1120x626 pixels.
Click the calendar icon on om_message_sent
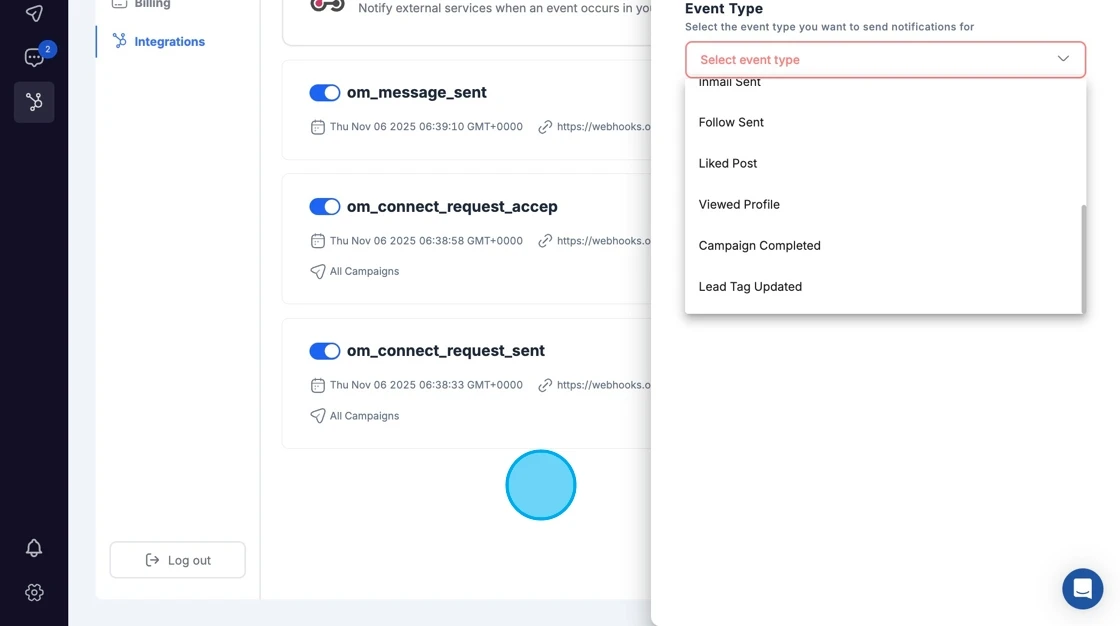[x=317, y=127]
